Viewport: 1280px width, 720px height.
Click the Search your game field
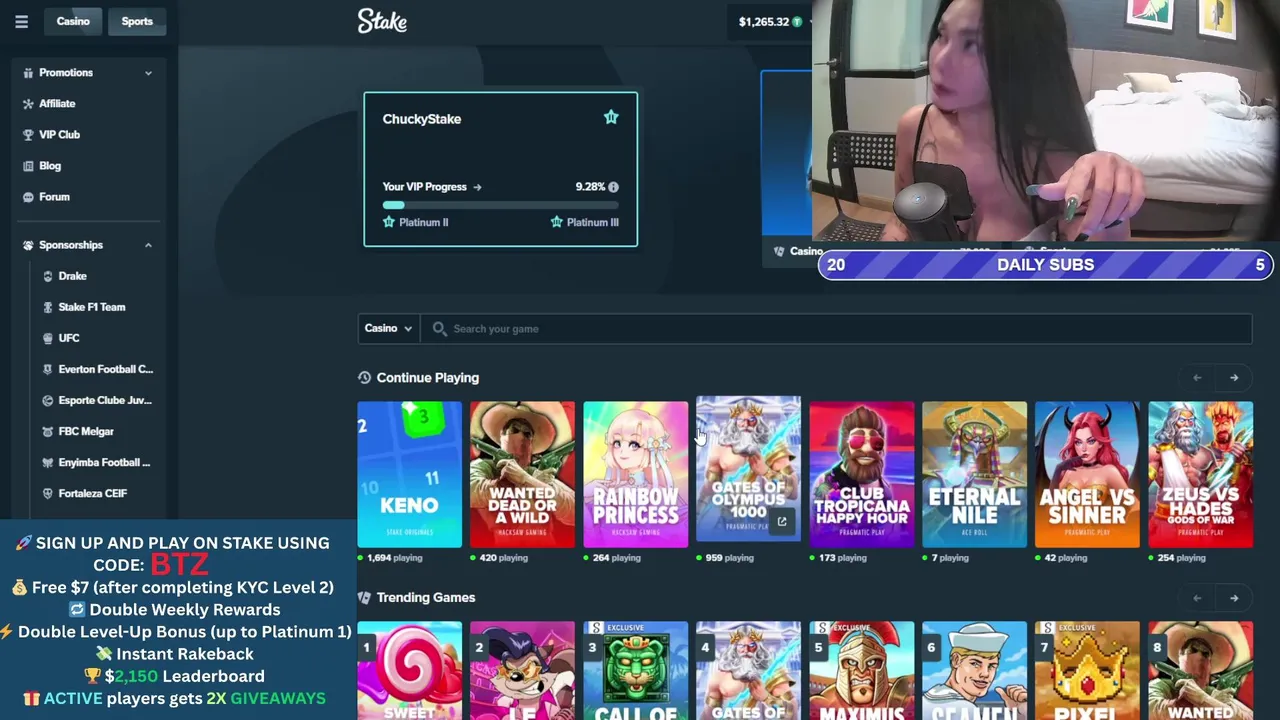pyautogui.click(x=838, y=328)
